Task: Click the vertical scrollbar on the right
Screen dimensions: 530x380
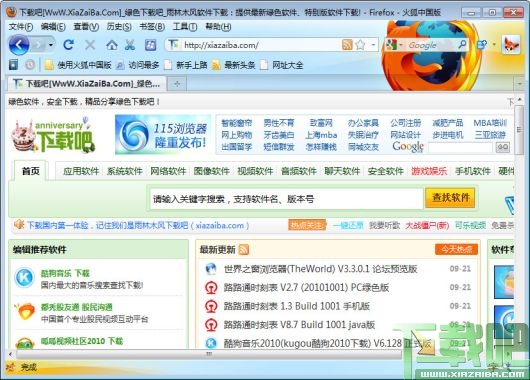Action: point(519,131)
